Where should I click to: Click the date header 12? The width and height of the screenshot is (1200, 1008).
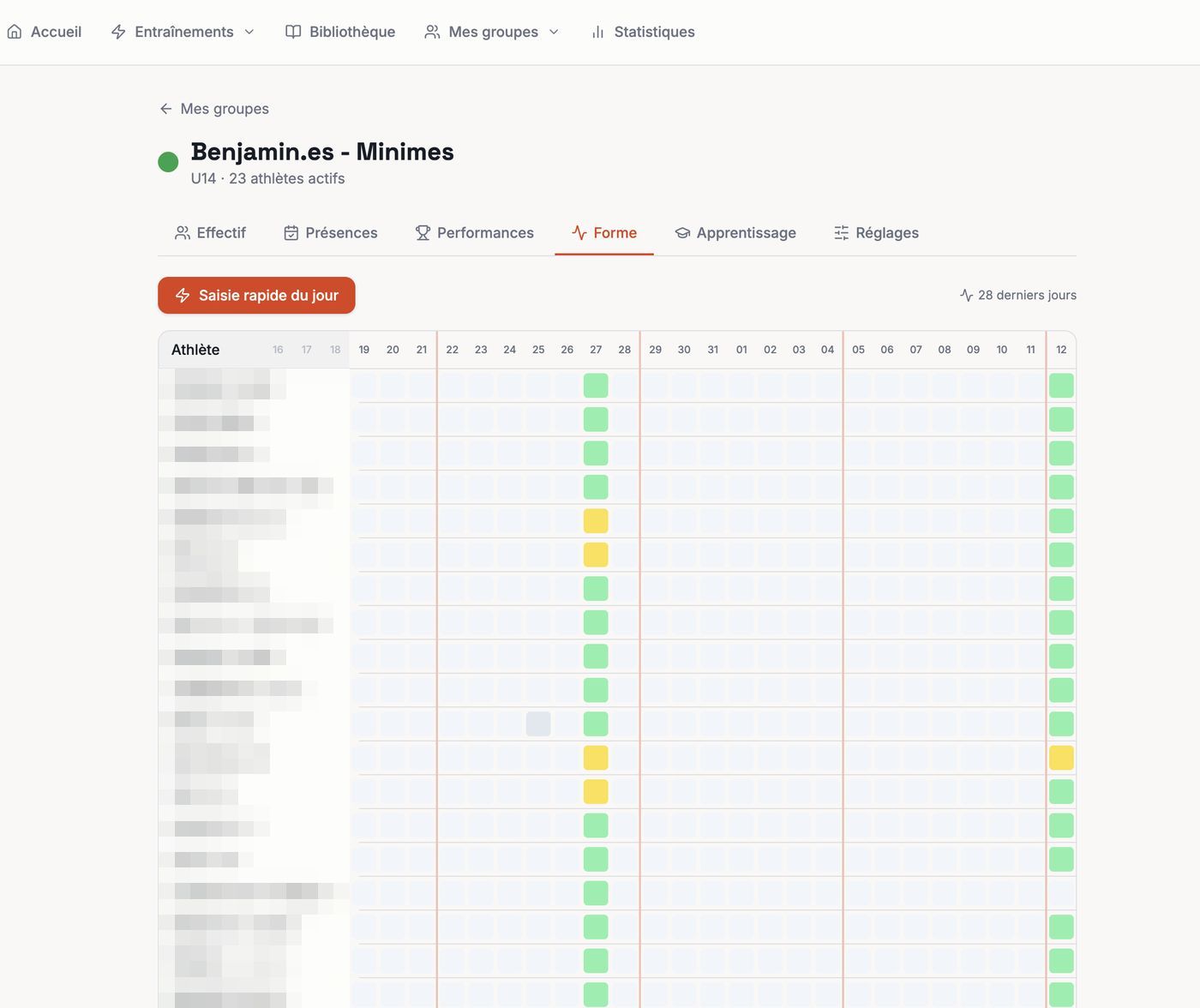pos(1061,350)
